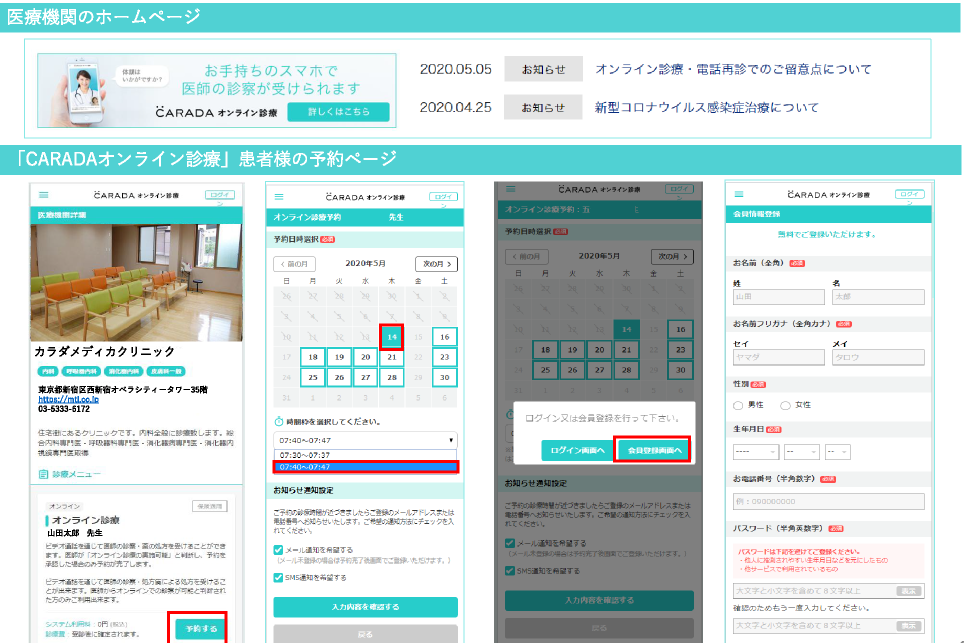The width and height of the screenshot is (964, 643).
Task: Open hamburger menu on clinic details page
Action: 43,195
